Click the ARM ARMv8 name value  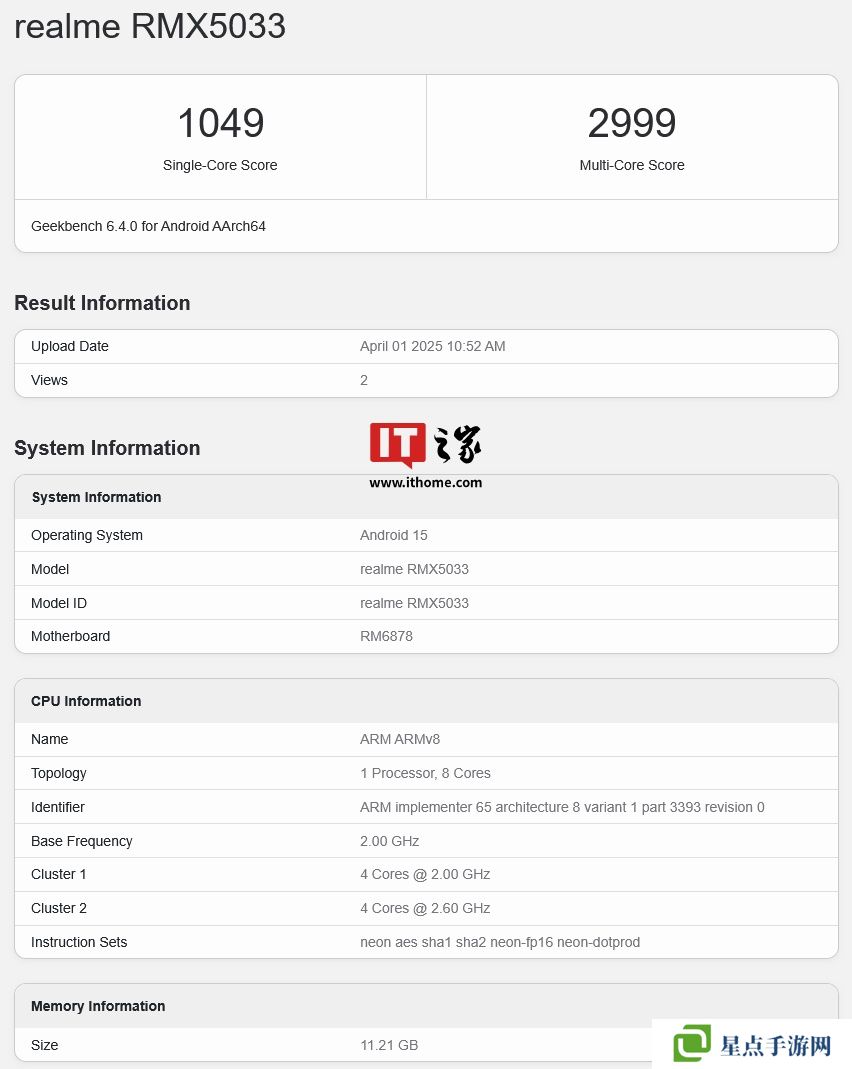400,739
